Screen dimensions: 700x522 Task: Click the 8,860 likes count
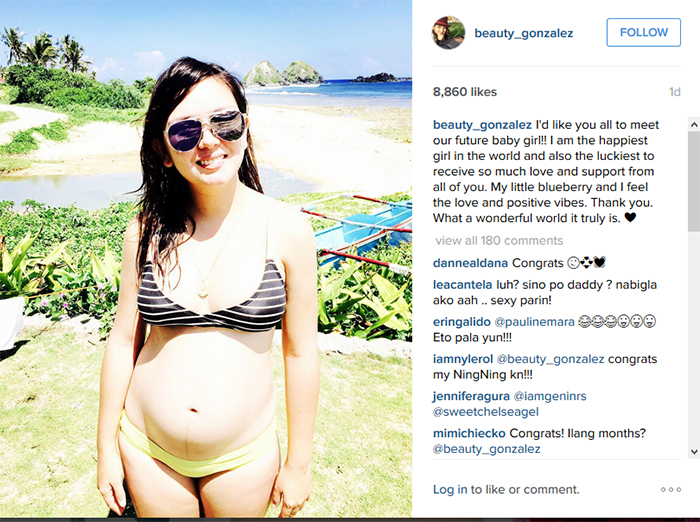(465, 92)
